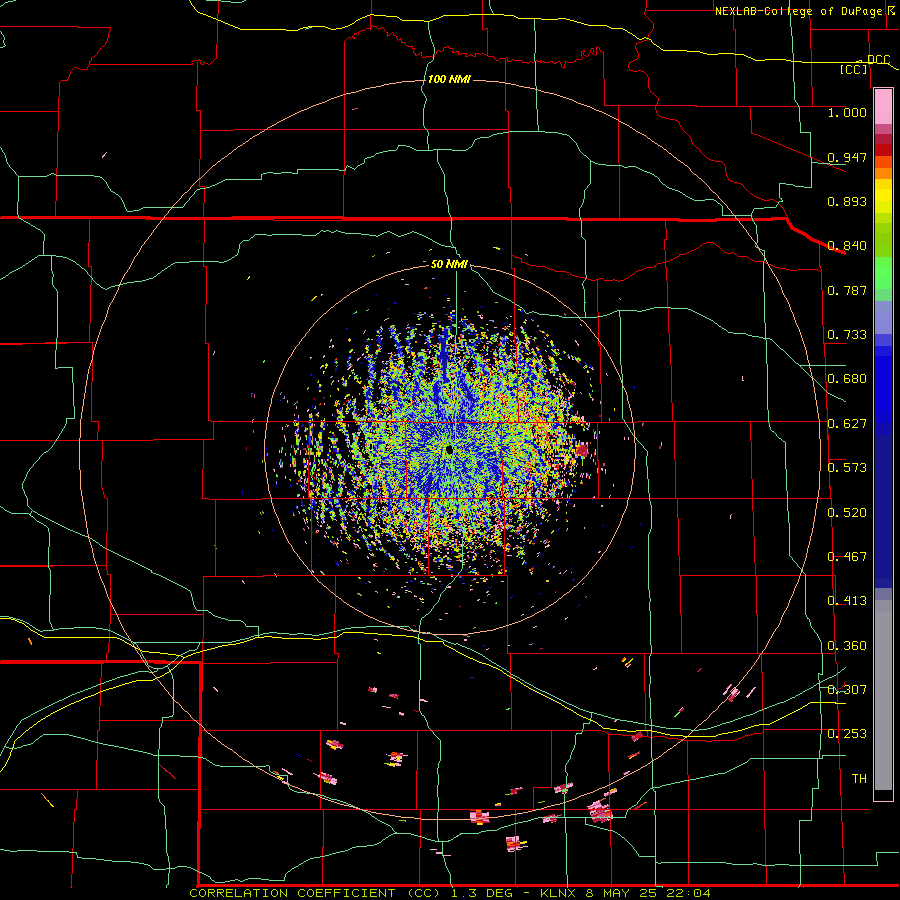Click the 0.467 scale value

847,557
